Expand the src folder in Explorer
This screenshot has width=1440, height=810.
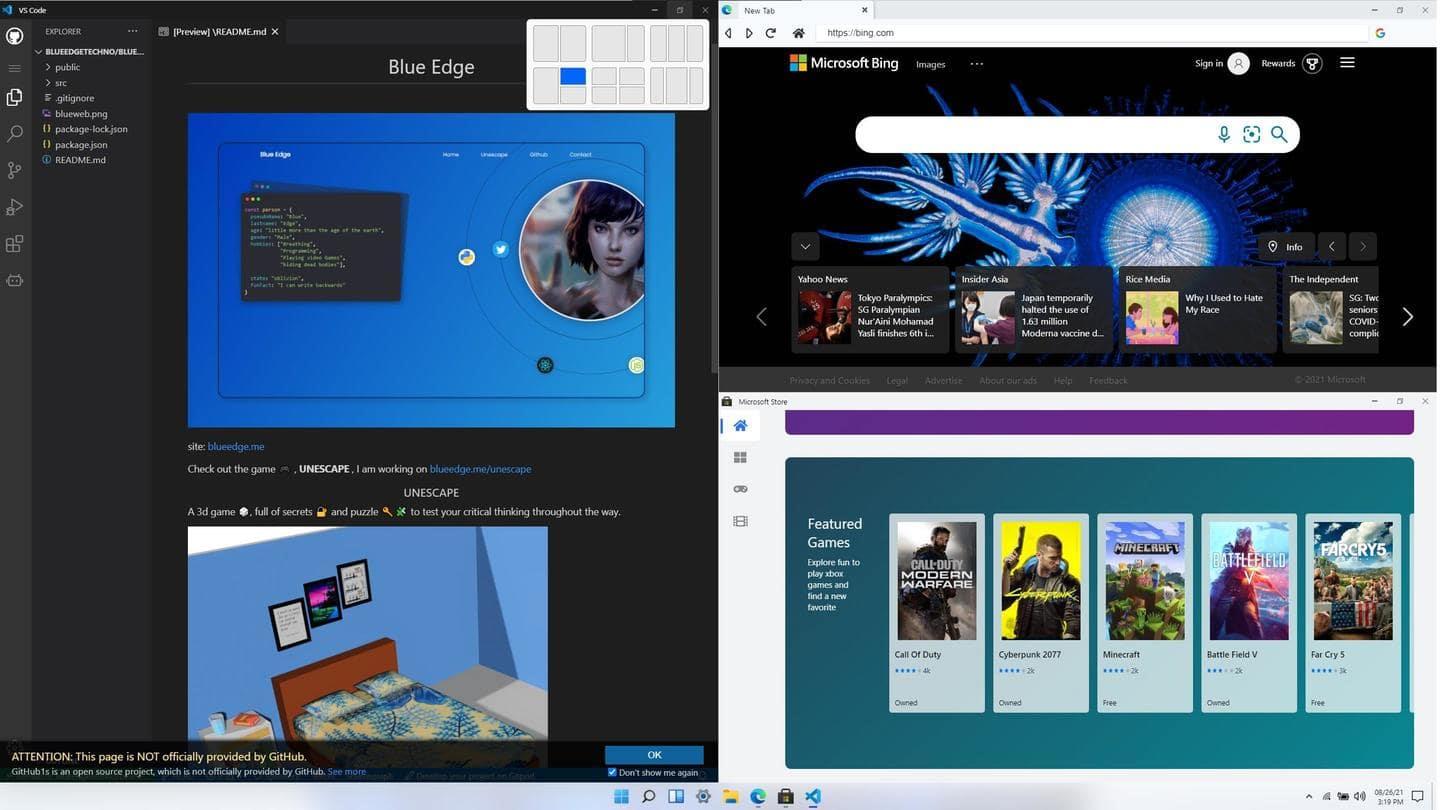coord(60,83)
